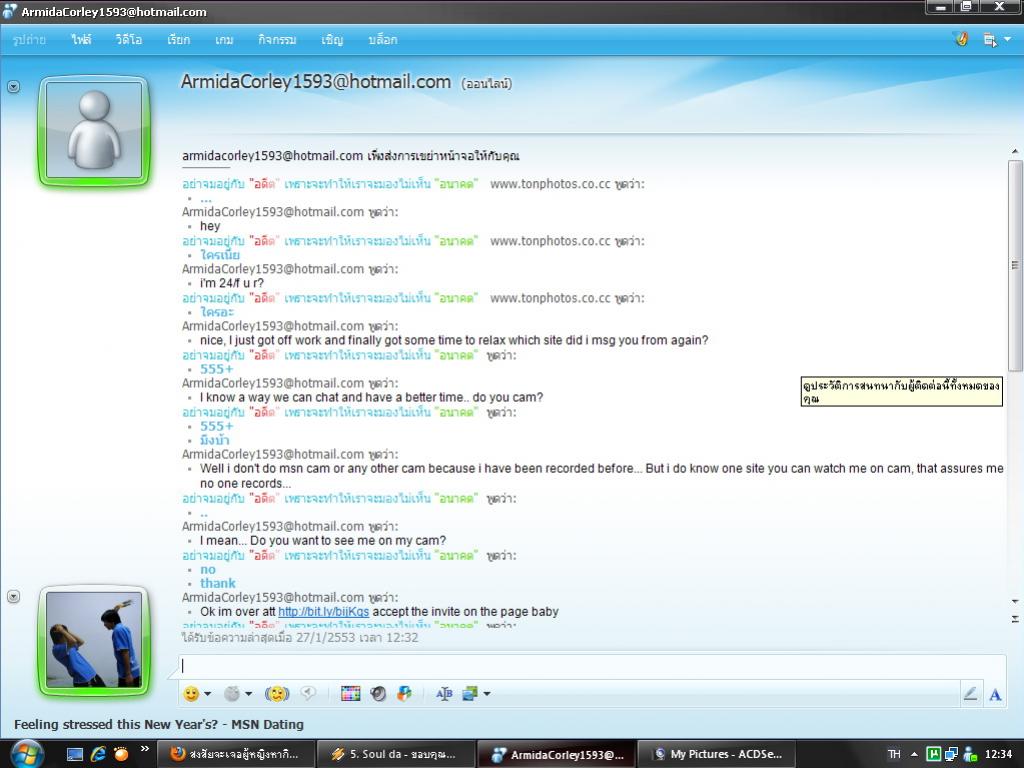Switch to the '5. Soul da' Winamp taskbar button
The image size is (1024, 768).
coord(396,754)
